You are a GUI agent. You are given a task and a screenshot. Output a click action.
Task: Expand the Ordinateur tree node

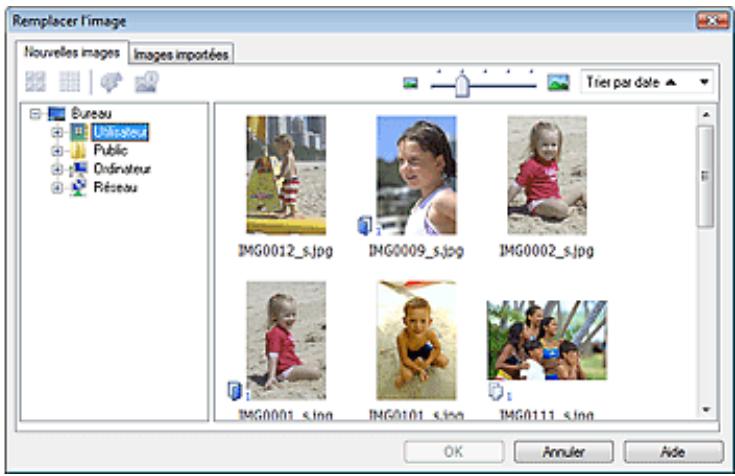point(57,169)
